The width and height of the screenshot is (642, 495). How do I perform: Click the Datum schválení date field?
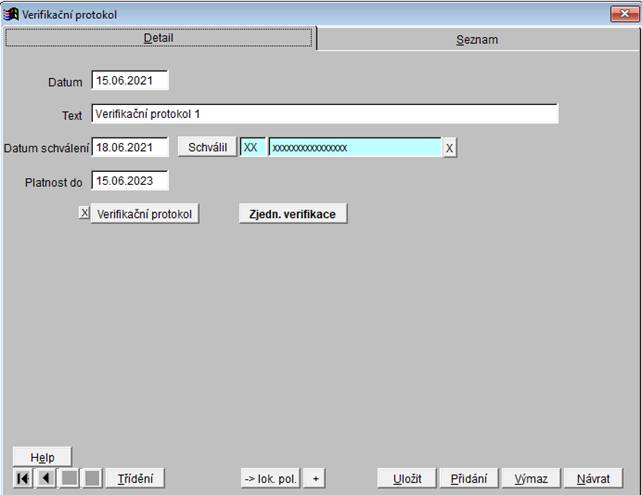pyautogui.click(x=130, y=148)
